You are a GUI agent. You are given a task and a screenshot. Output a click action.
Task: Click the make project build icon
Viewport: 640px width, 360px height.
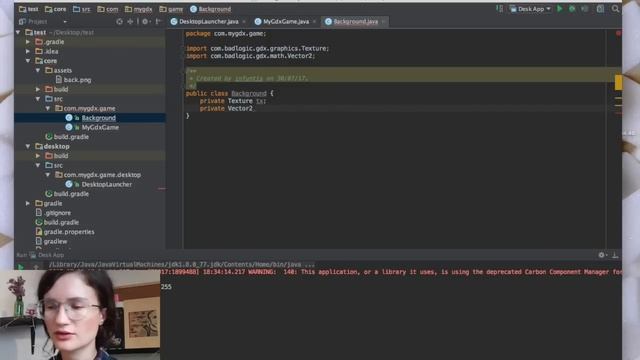[499, 9]
